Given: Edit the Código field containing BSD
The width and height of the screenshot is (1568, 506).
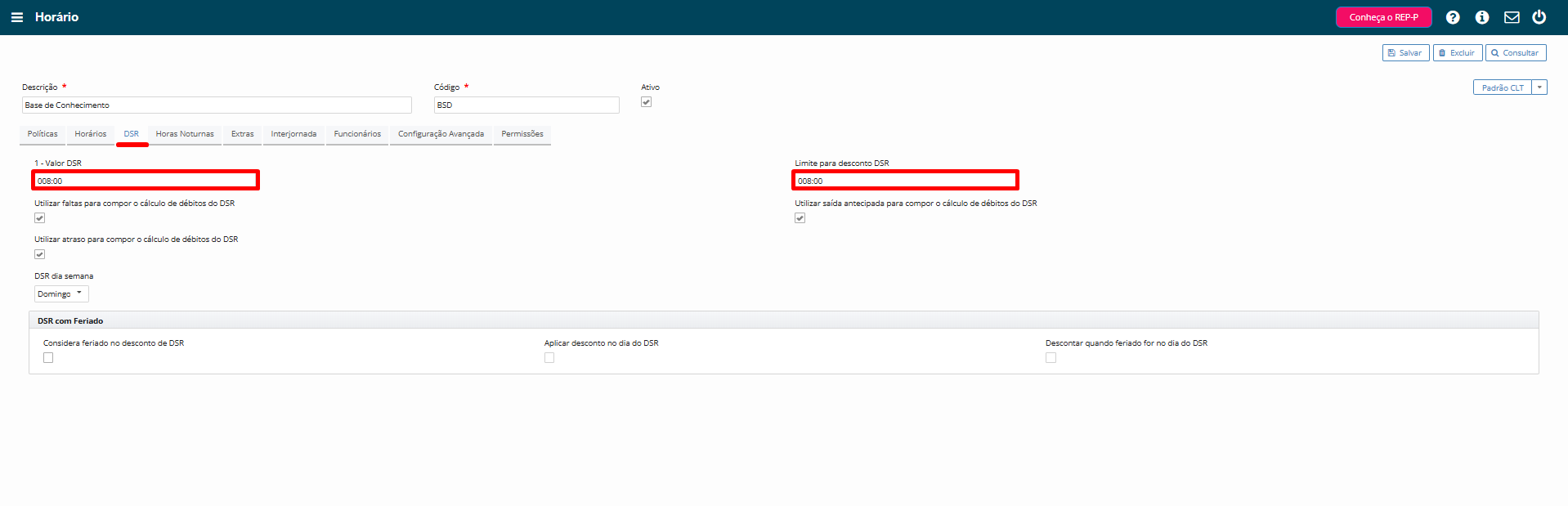Looking at the screenshot, I should click(x=526, y=105).
